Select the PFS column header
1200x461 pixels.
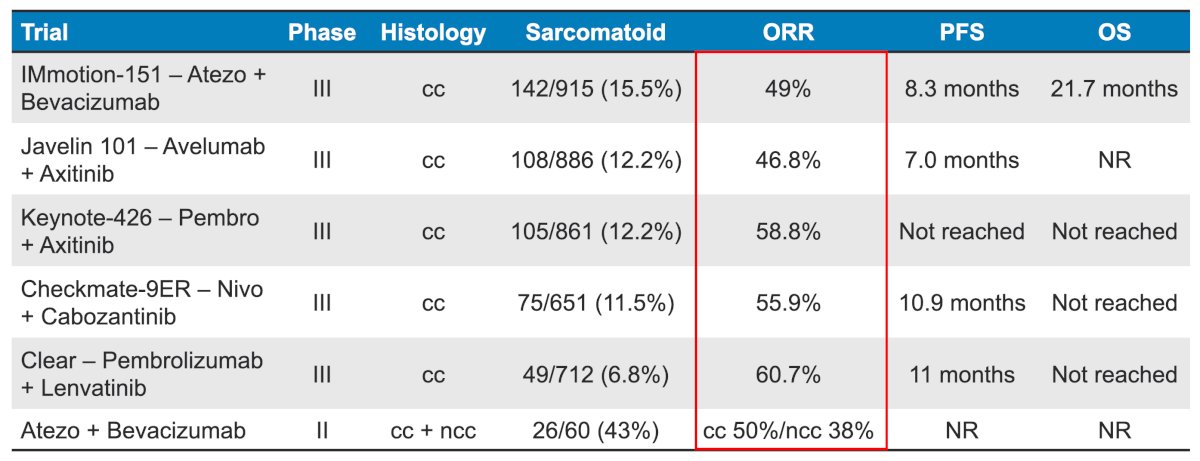click(961, 32)
